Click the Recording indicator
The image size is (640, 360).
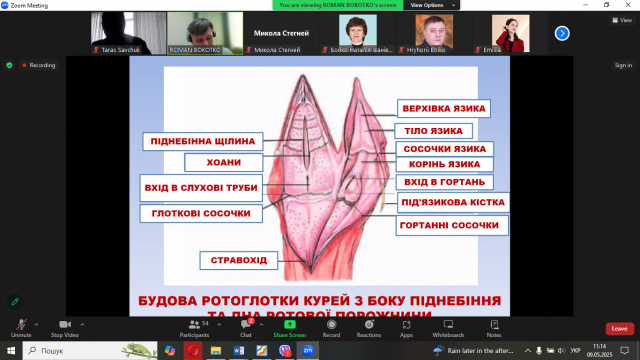click(39, 65)
